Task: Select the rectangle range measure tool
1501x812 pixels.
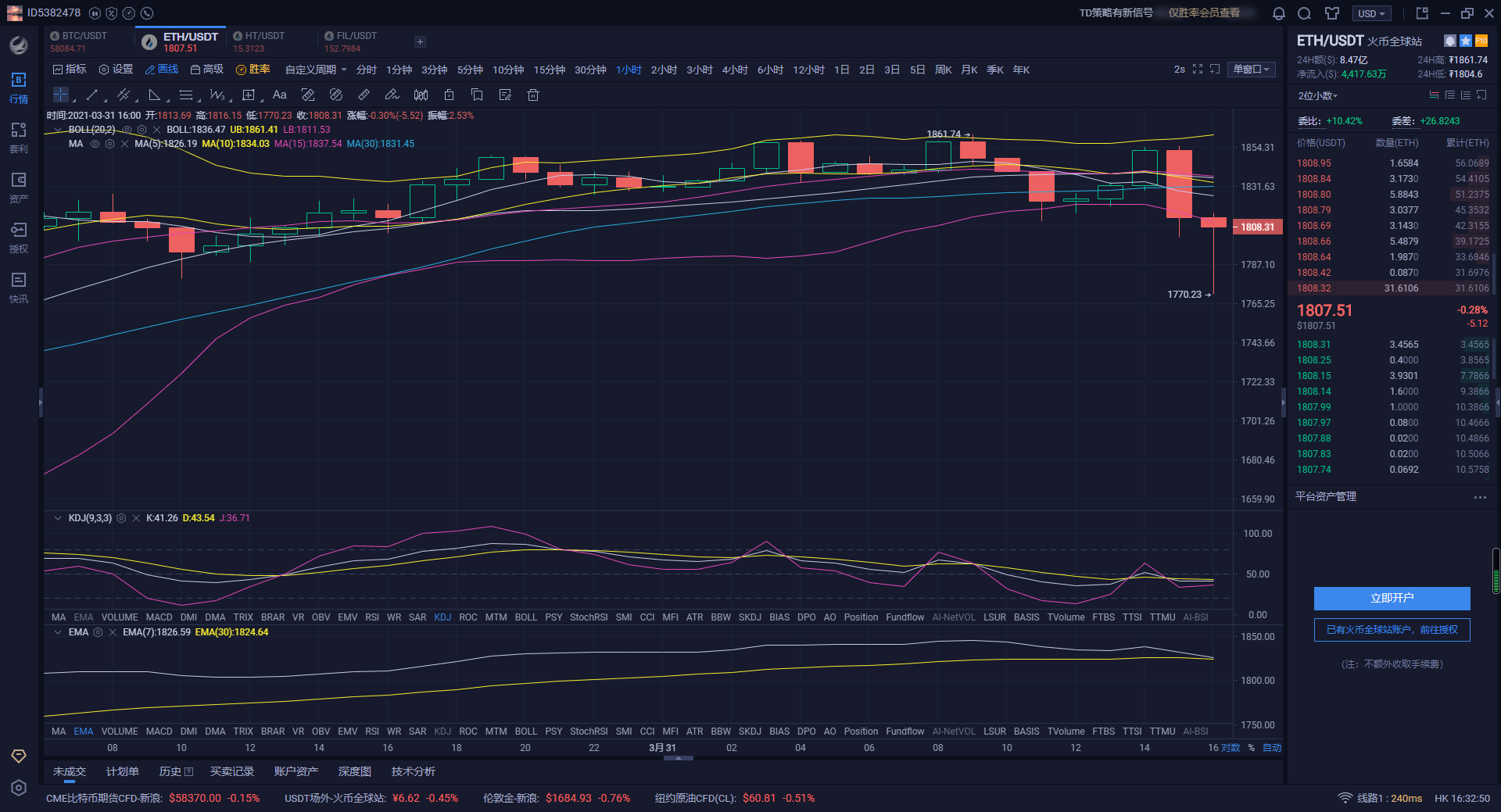Action: click(249, 95)
